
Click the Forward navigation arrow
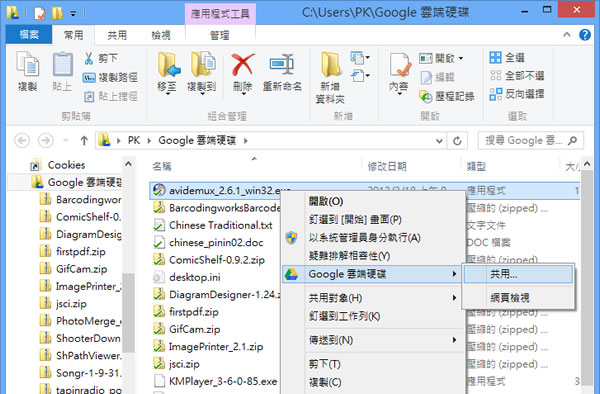tap(46, 141)
